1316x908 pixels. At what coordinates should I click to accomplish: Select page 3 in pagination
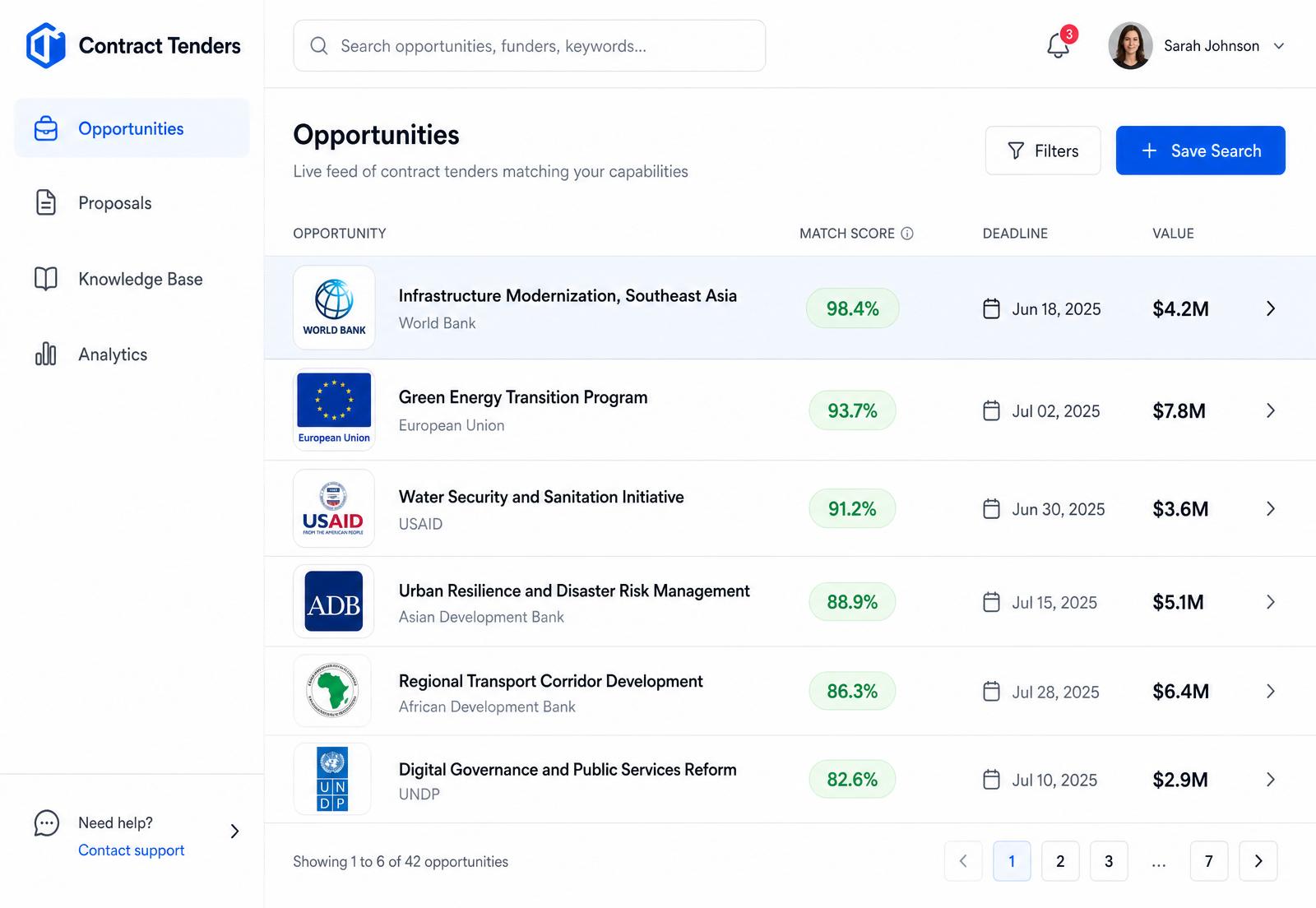coord(1109,861)
